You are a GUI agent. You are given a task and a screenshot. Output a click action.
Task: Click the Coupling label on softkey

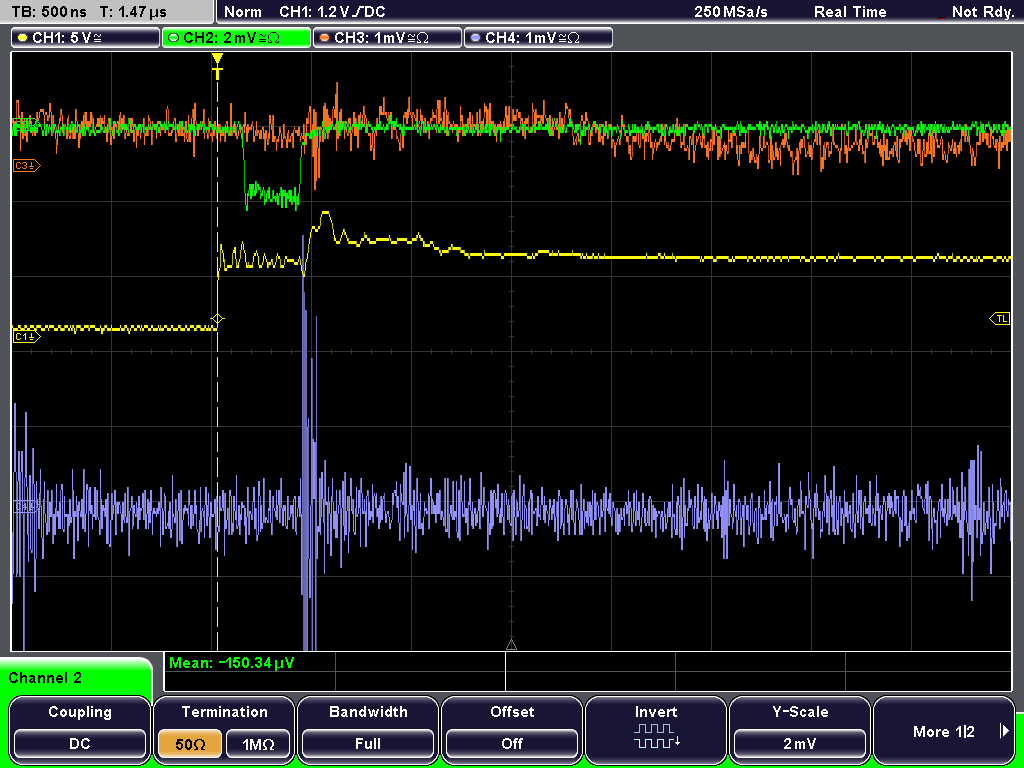[80, 712]
